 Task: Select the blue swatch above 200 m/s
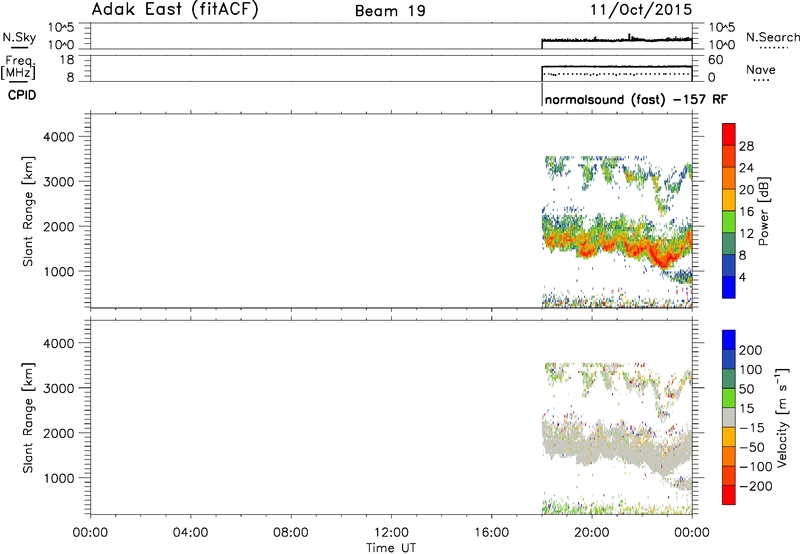click(729, 340)
